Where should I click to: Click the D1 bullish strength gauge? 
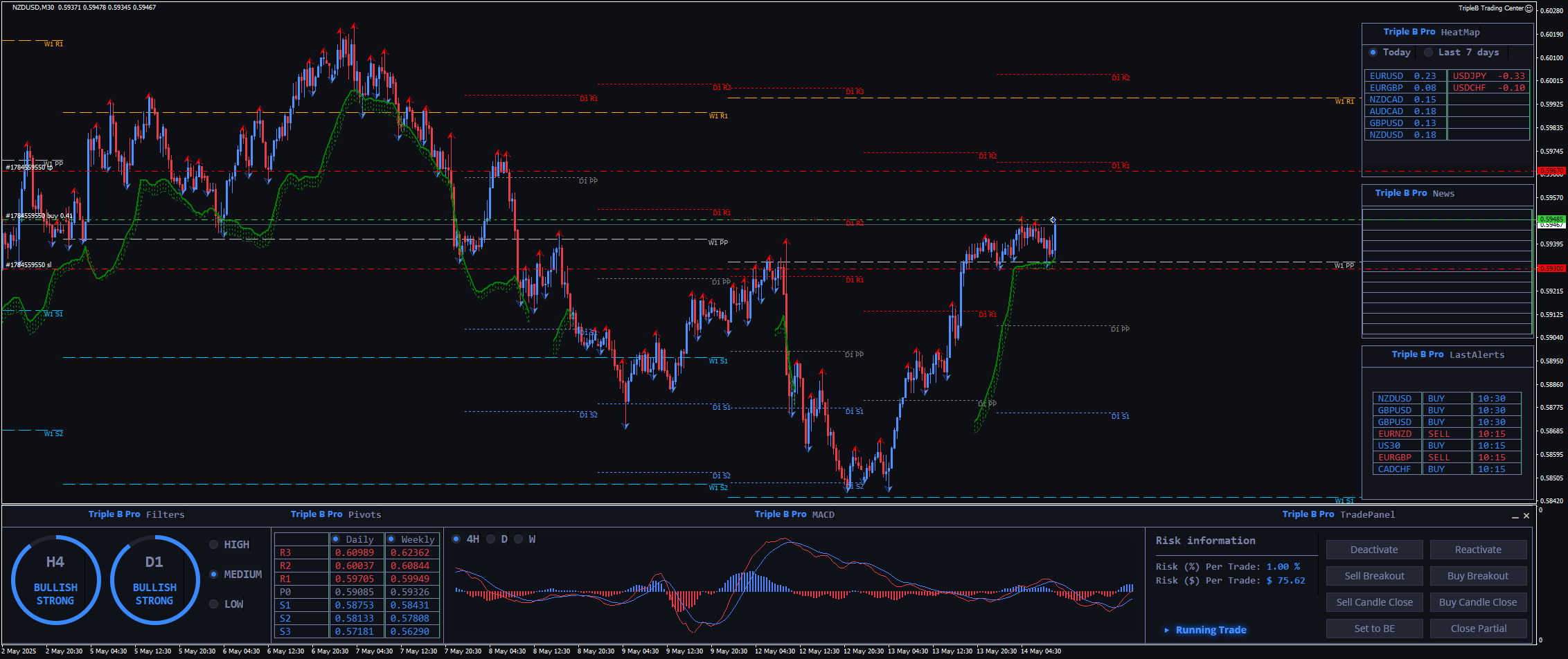click(x=154, y=580)
